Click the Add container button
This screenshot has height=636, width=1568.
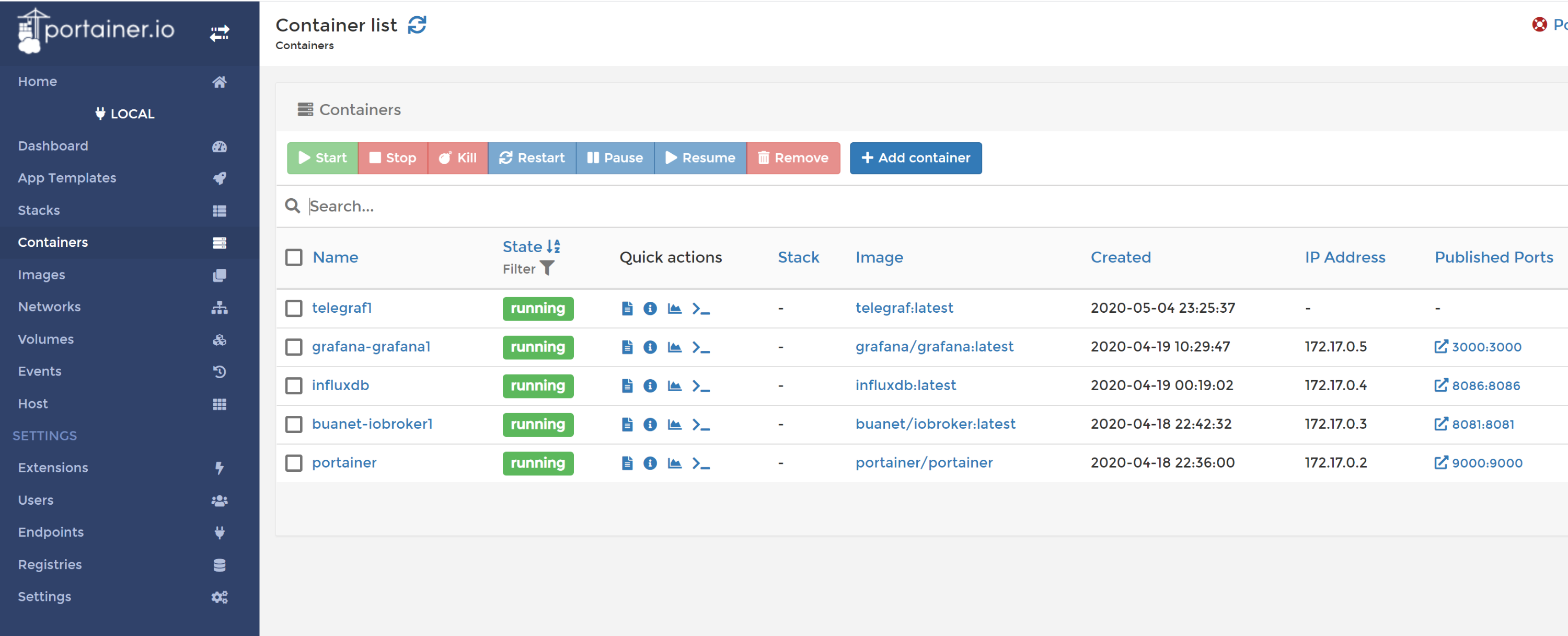click(x=915, y=158)
